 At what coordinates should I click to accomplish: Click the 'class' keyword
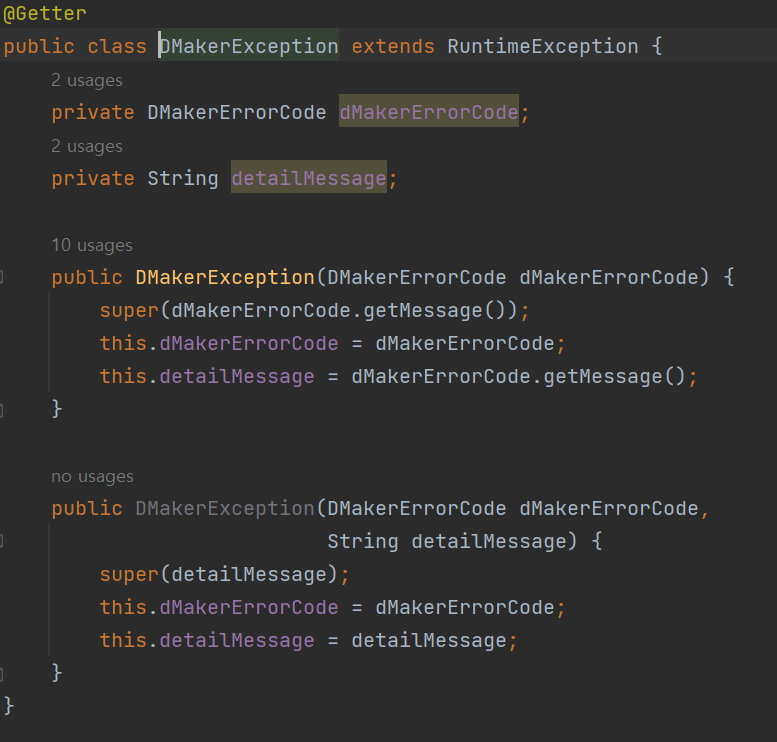[x=117, y=46]
